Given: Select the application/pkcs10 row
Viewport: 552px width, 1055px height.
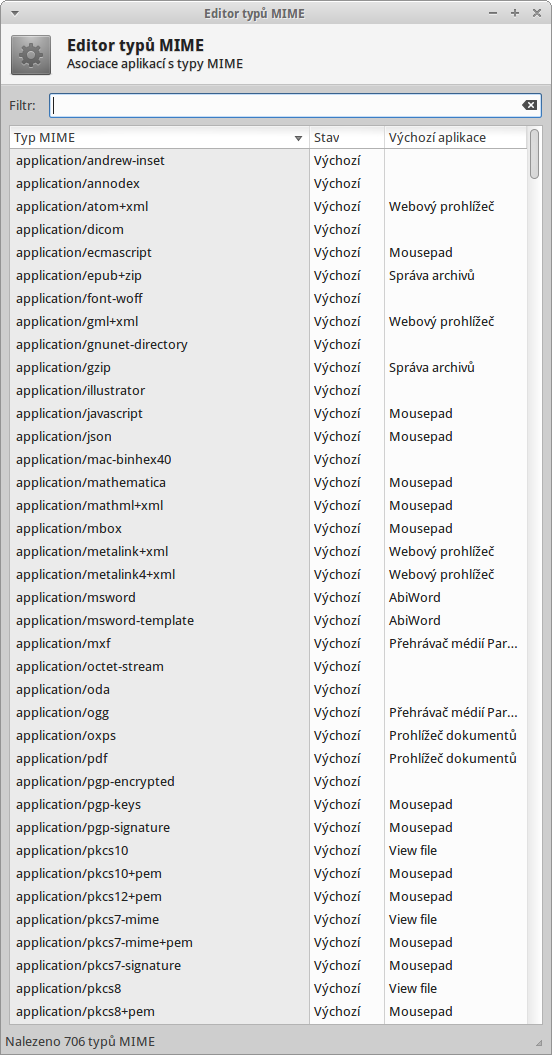Looking at the screenshot, I should 268,850.
